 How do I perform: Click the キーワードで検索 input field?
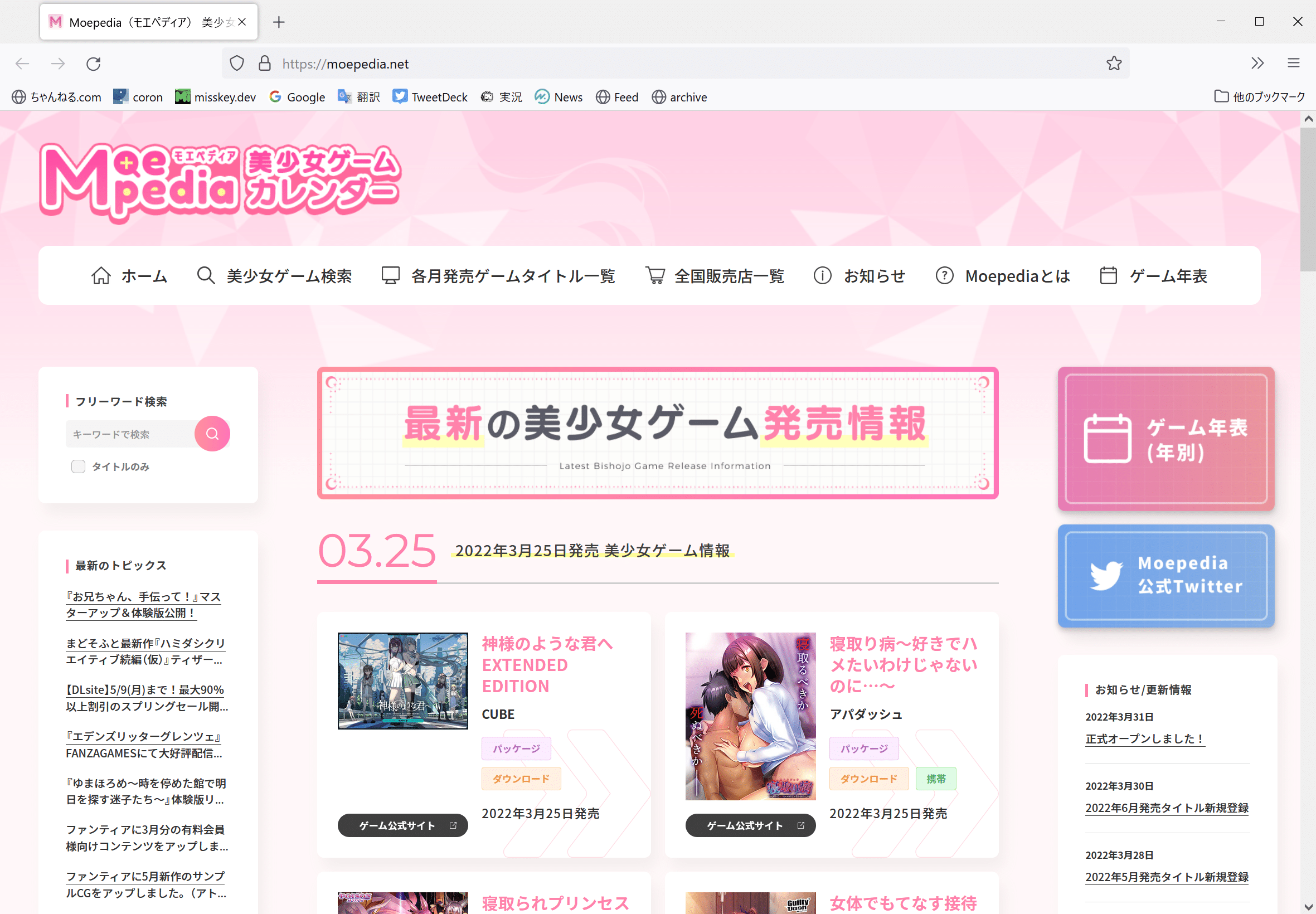point(130,435)
